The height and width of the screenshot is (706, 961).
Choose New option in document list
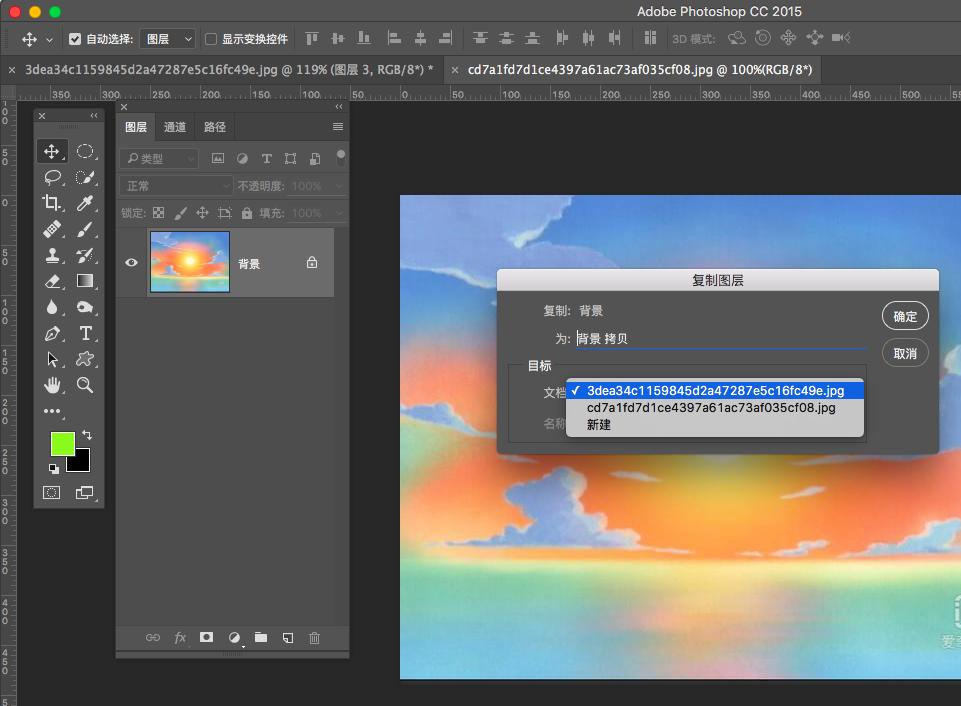[599, 425]
